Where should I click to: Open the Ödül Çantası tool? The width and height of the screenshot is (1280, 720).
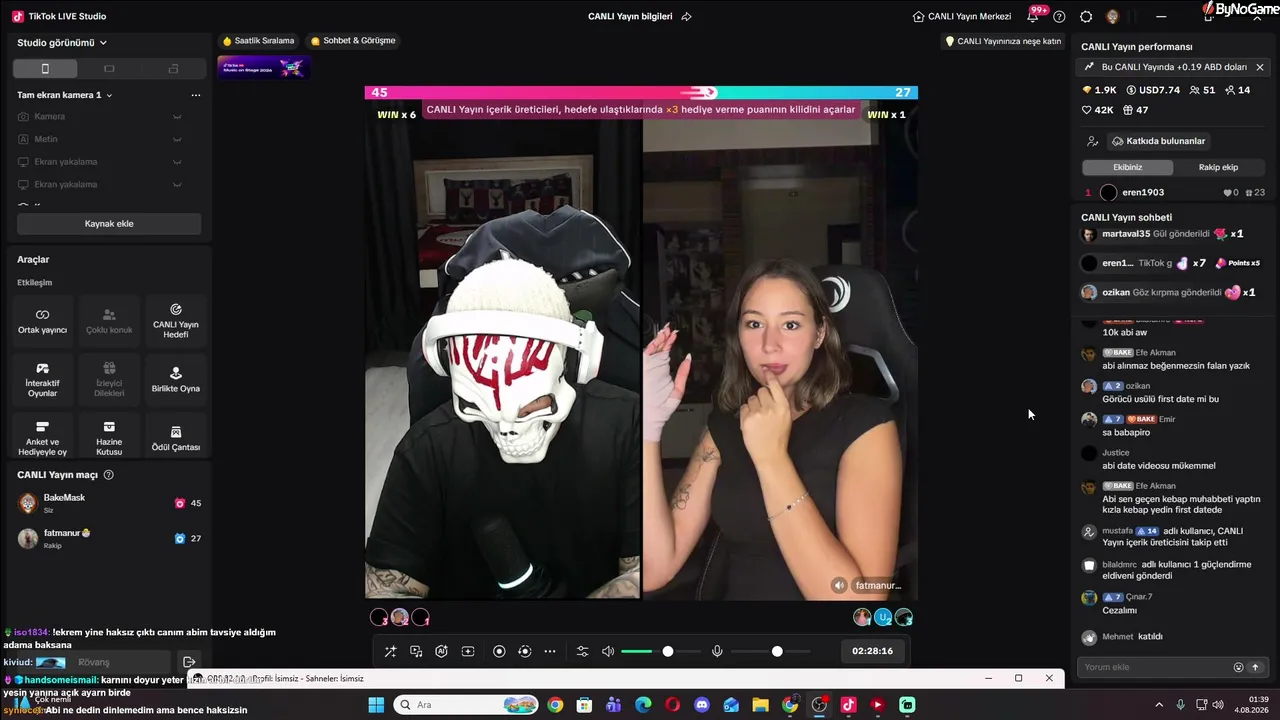176,438
